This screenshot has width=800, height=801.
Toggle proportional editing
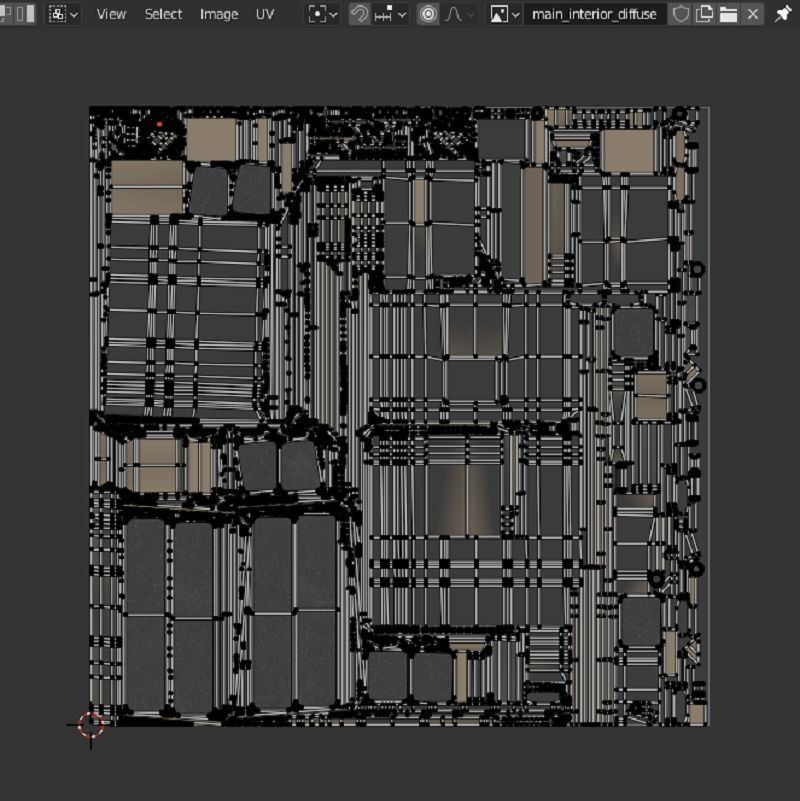pos(428,14)
